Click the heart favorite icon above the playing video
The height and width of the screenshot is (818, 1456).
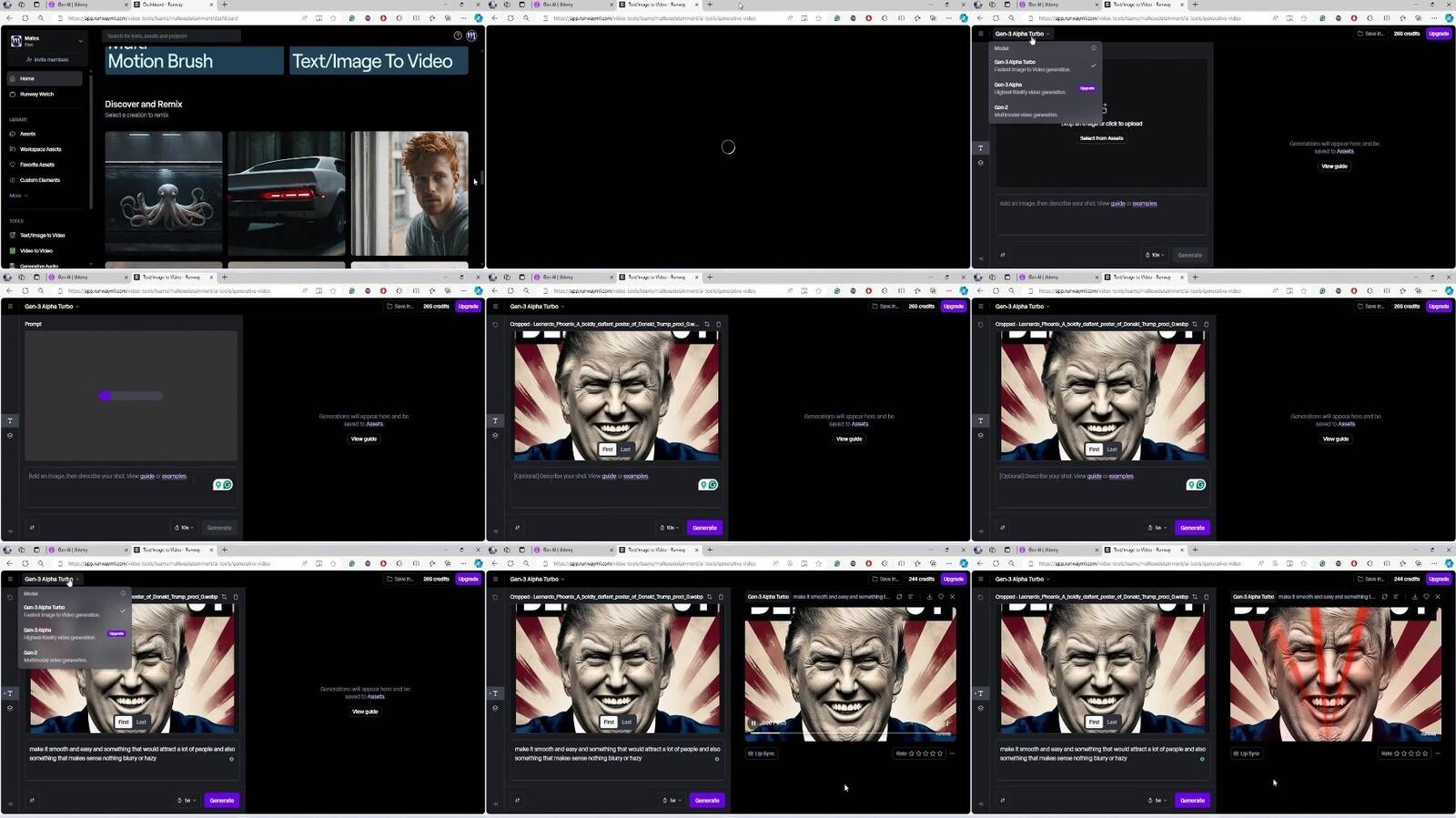[x=941, y=597]
